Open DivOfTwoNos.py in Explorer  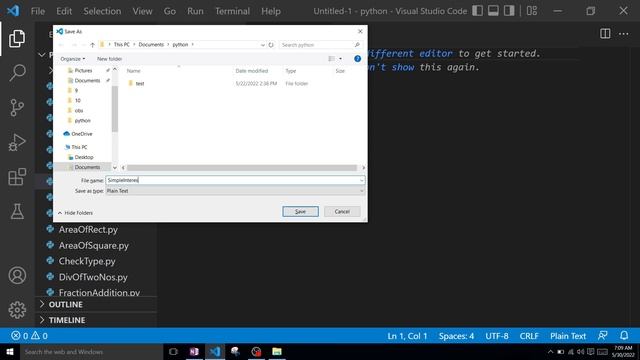[x=93, y=277]
